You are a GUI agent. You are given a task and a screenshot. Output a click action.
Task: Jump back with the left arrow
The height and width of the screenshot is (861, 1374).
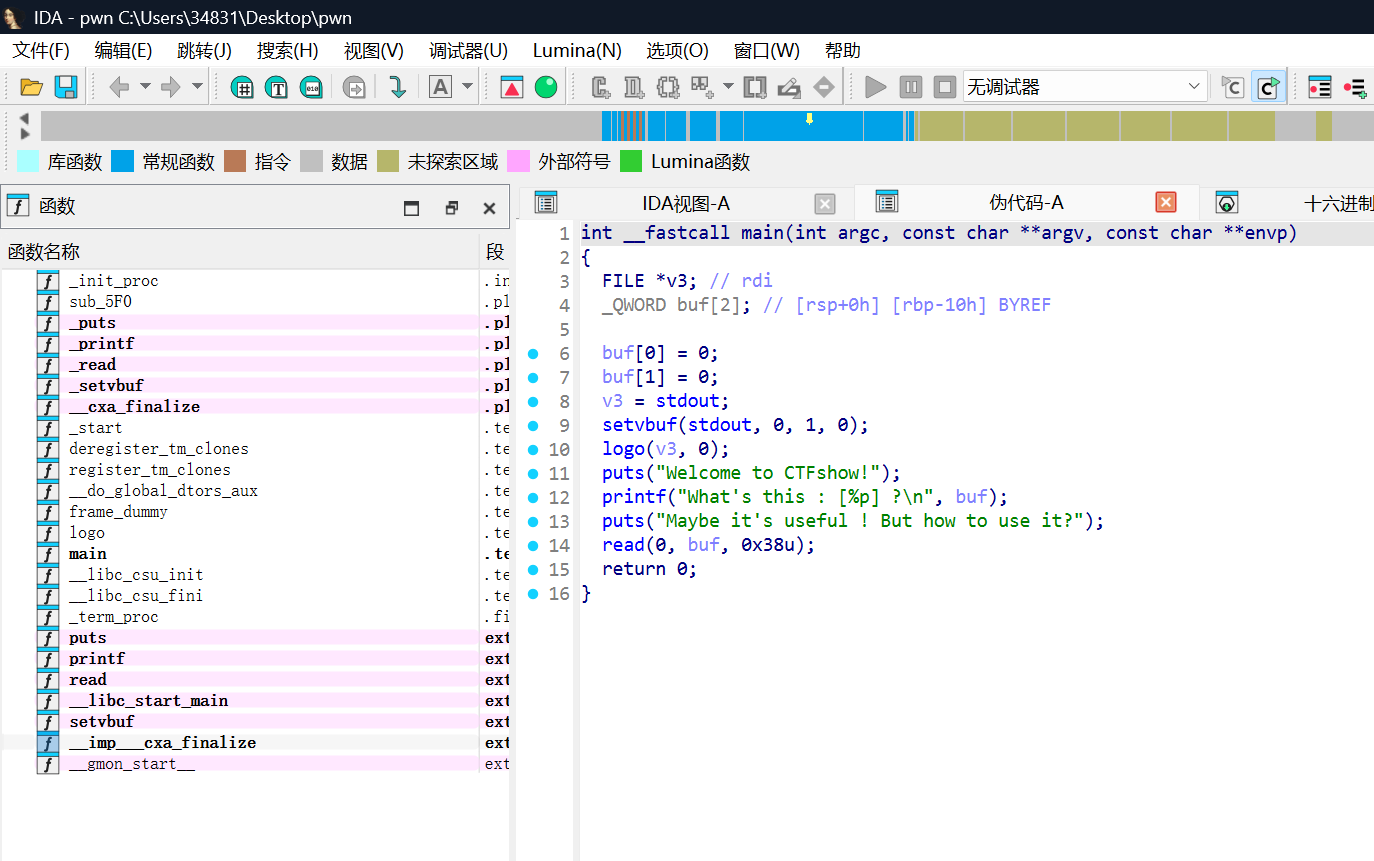point(119,87)
